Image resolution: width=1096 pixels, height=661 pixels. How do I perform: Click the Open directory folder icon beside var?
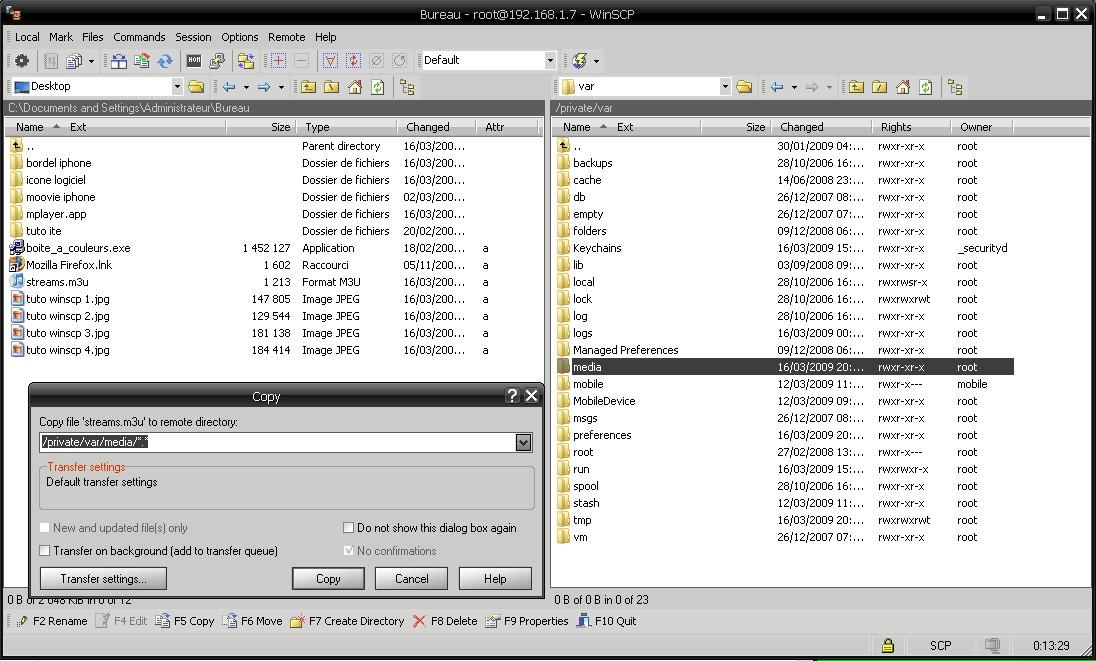(x=745, y=87)
